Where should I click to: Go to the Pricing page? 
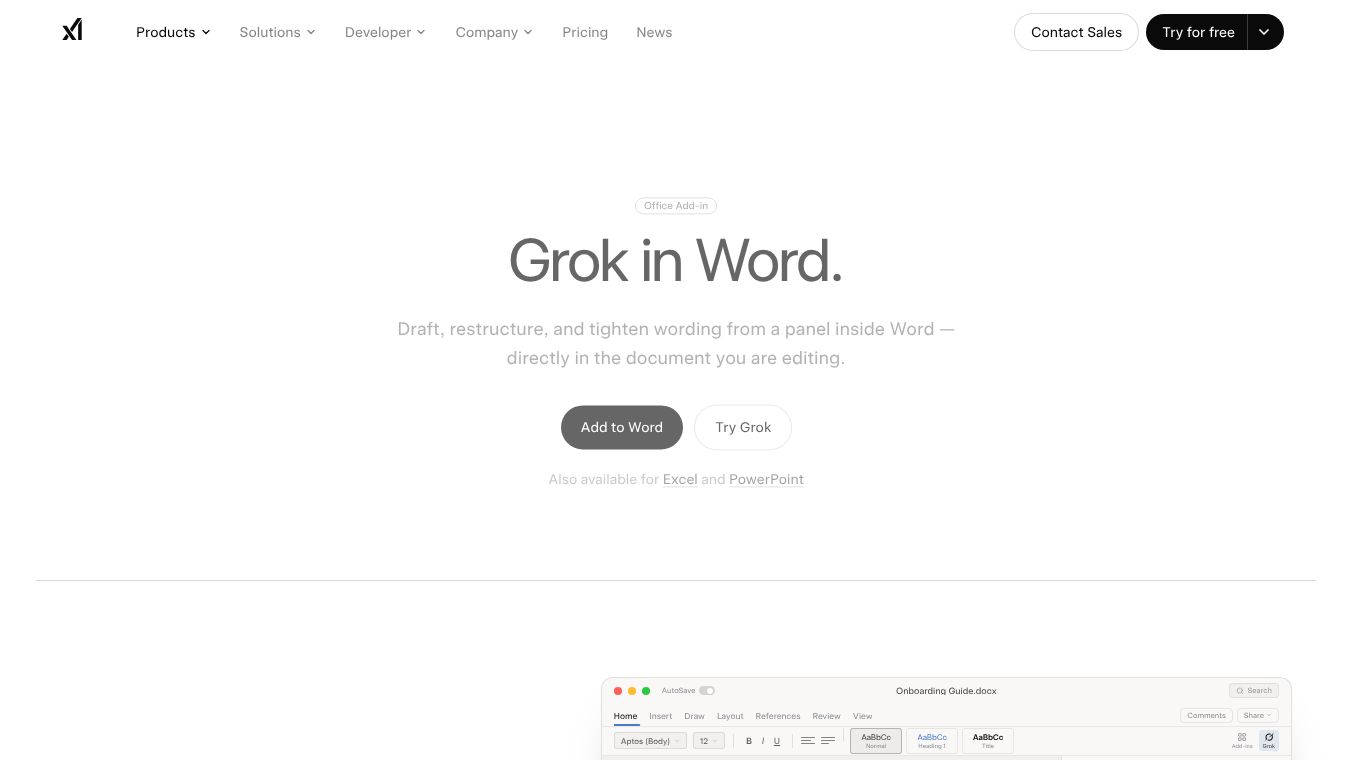(x=585, y=32)
